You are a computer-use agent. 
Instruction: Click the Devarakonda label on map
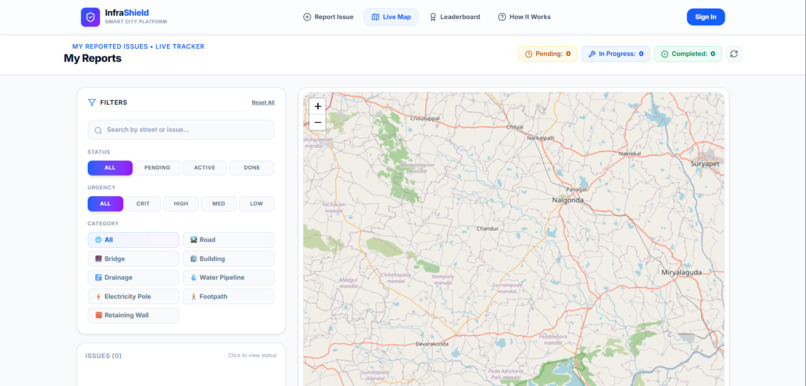coord(432,344)
